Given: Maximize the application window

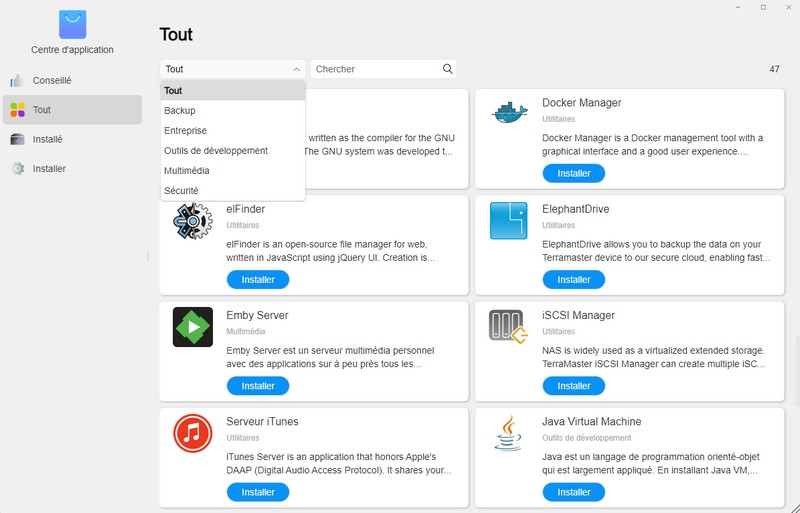Looking at the screenshot, I should click(763, 7).
